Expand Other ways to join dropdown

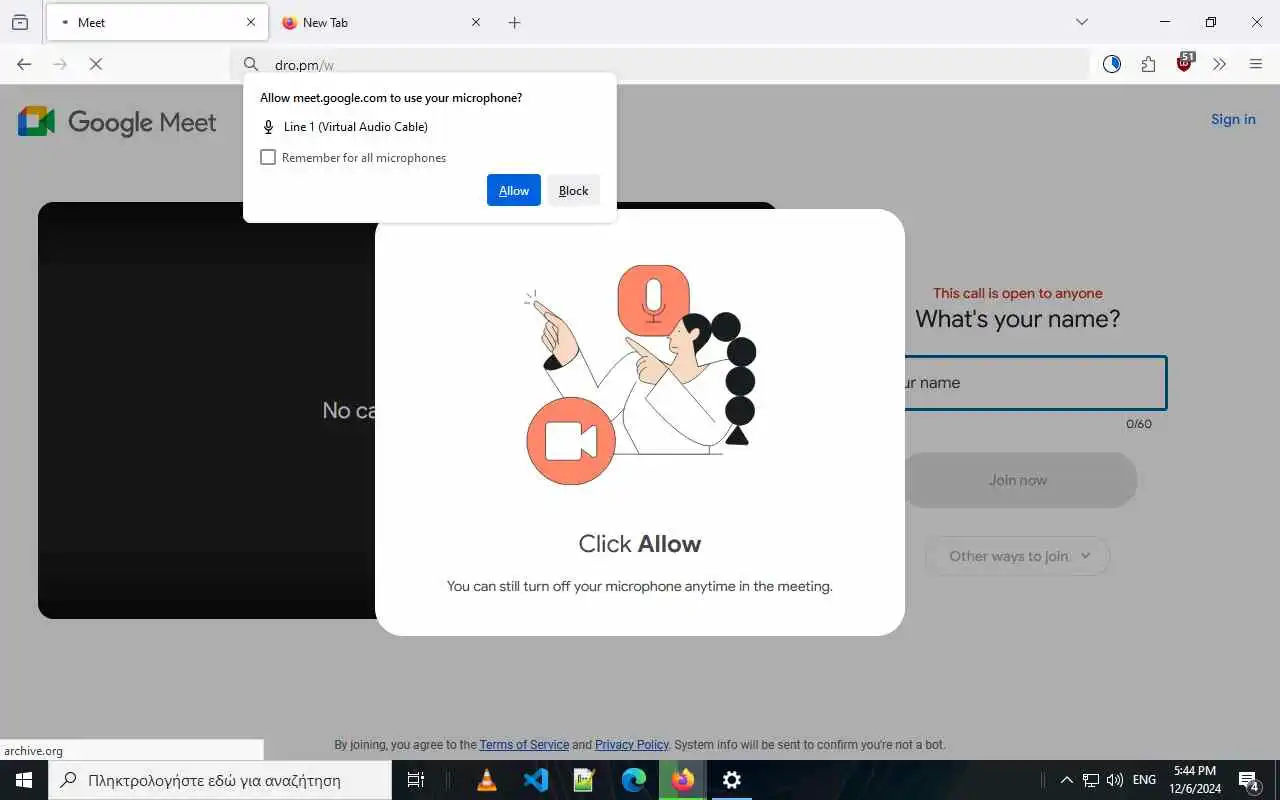1018,556
